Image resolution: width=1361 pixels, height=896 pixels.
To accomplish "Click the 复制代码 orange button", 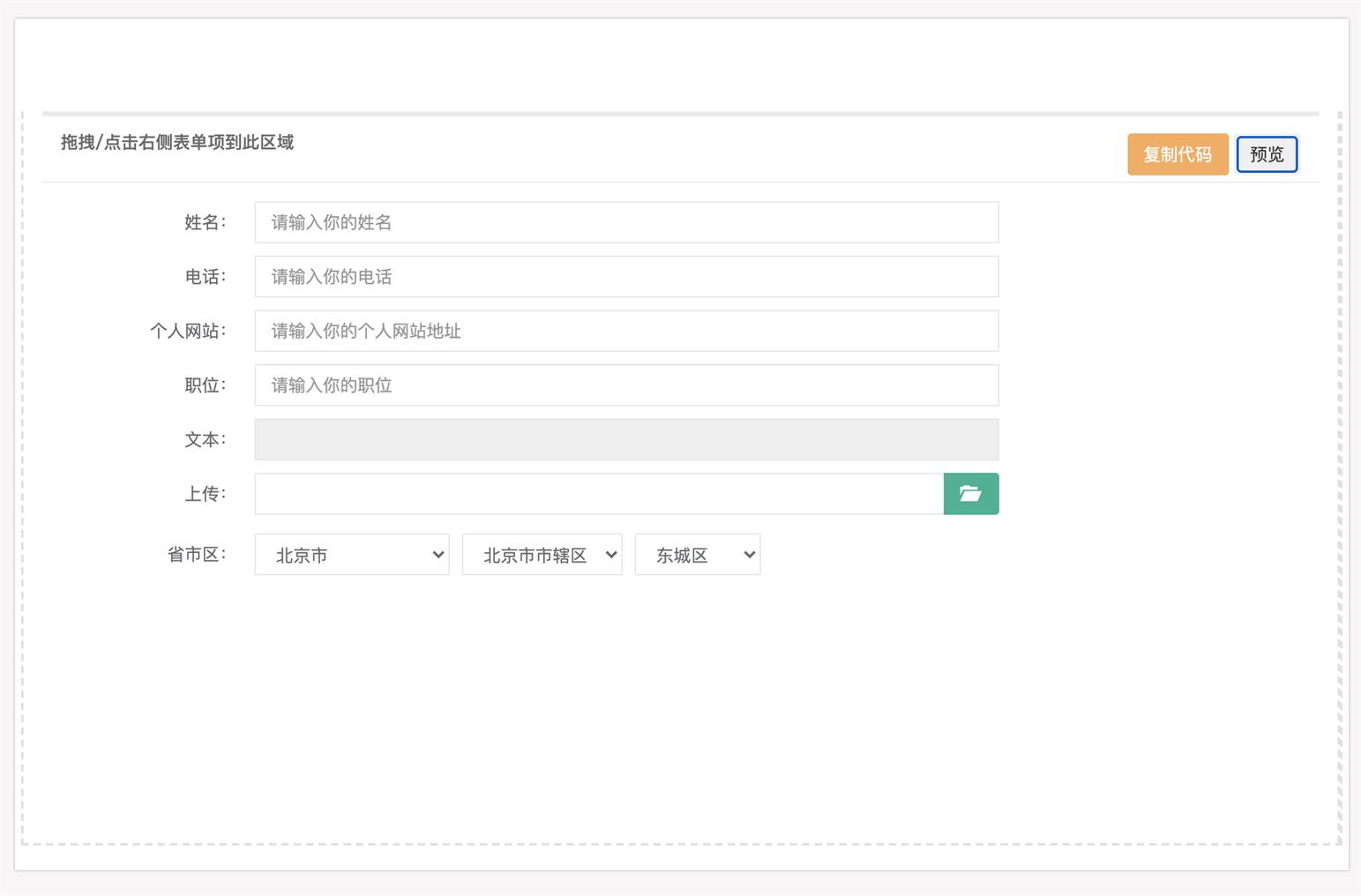I will coord(1177,155).
